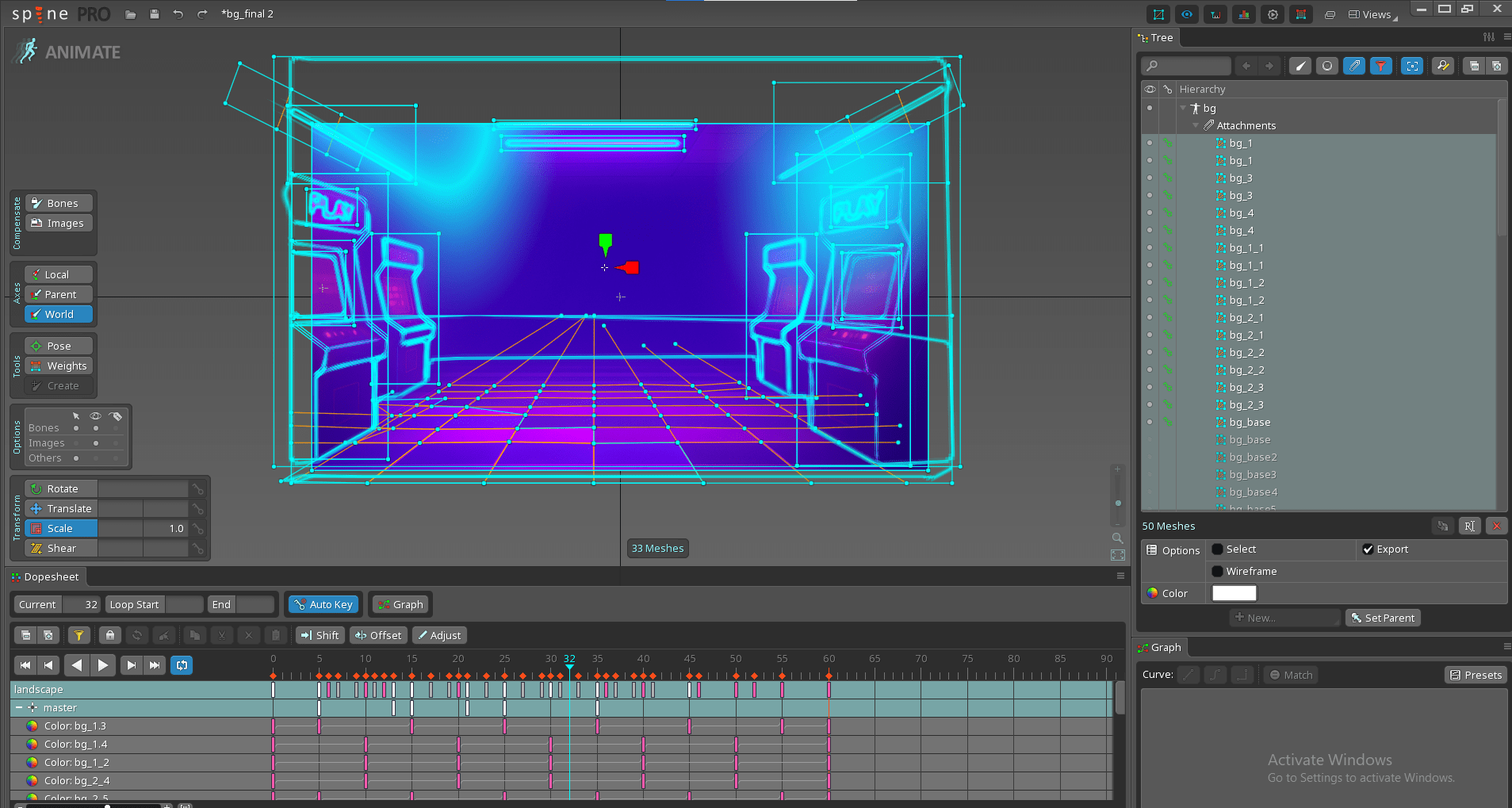The image size is (1512, 808).
Task: Enable the Wireframe checkbox
Action: click(x=1218, y=571)
